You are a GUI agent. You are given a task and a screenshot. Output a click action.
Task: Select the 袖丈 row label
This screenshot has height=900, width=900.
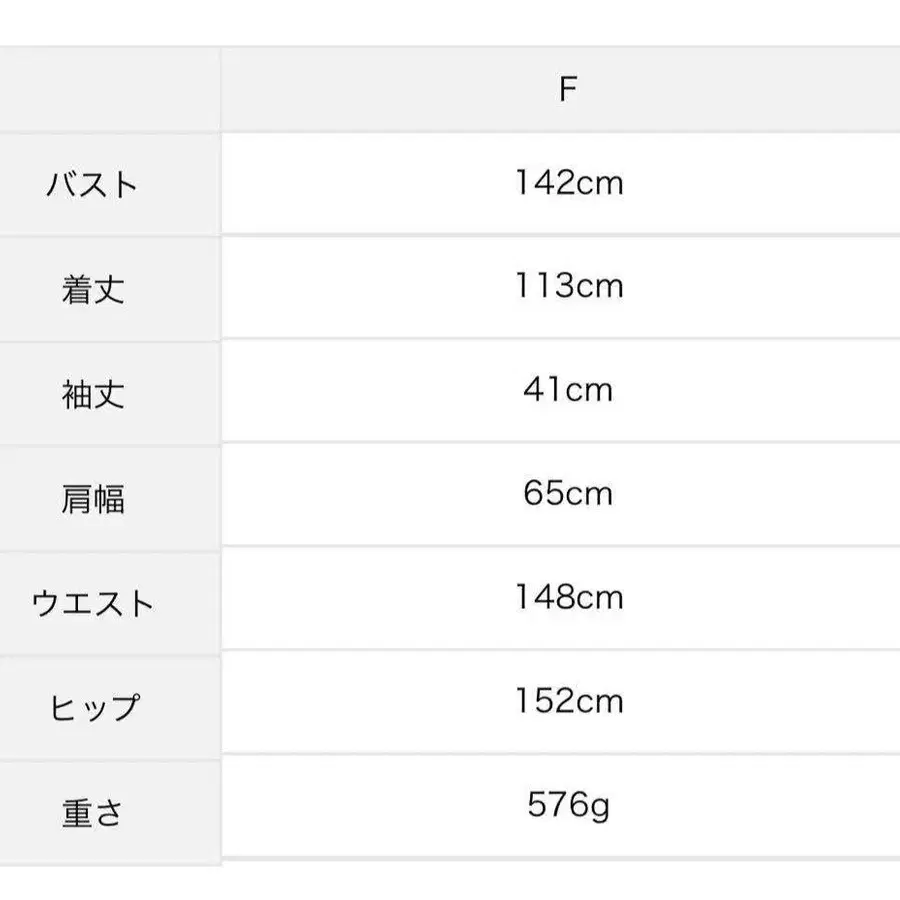pos(93,394)
